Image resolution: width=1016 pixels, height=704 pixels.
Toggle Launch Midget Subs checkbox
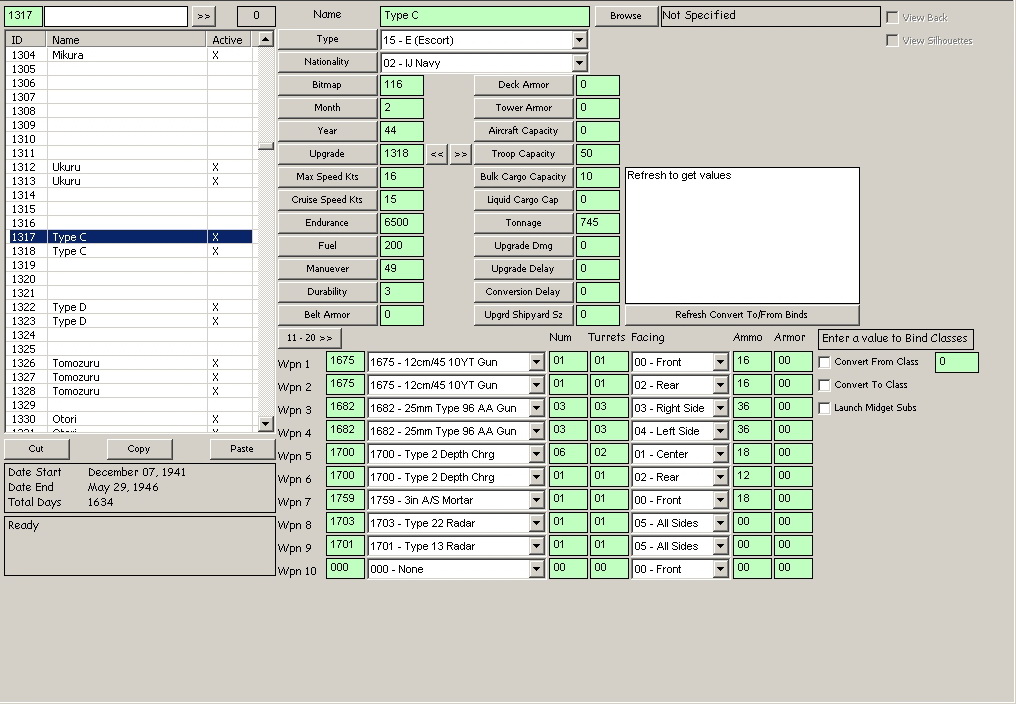tap(825, 408)
